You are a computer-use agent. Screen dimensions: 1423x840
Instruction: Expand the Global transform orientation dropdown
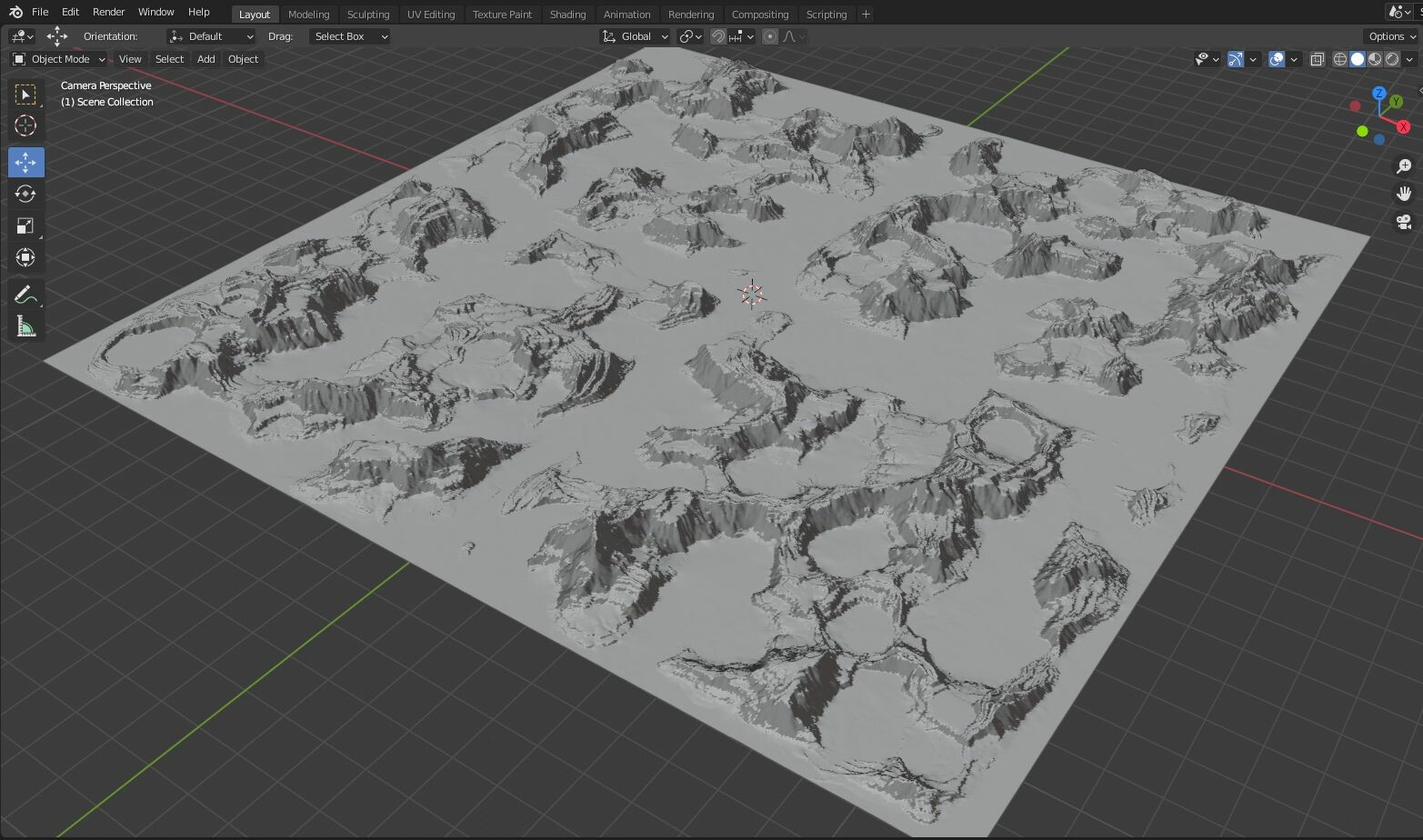tap(636, 36)
